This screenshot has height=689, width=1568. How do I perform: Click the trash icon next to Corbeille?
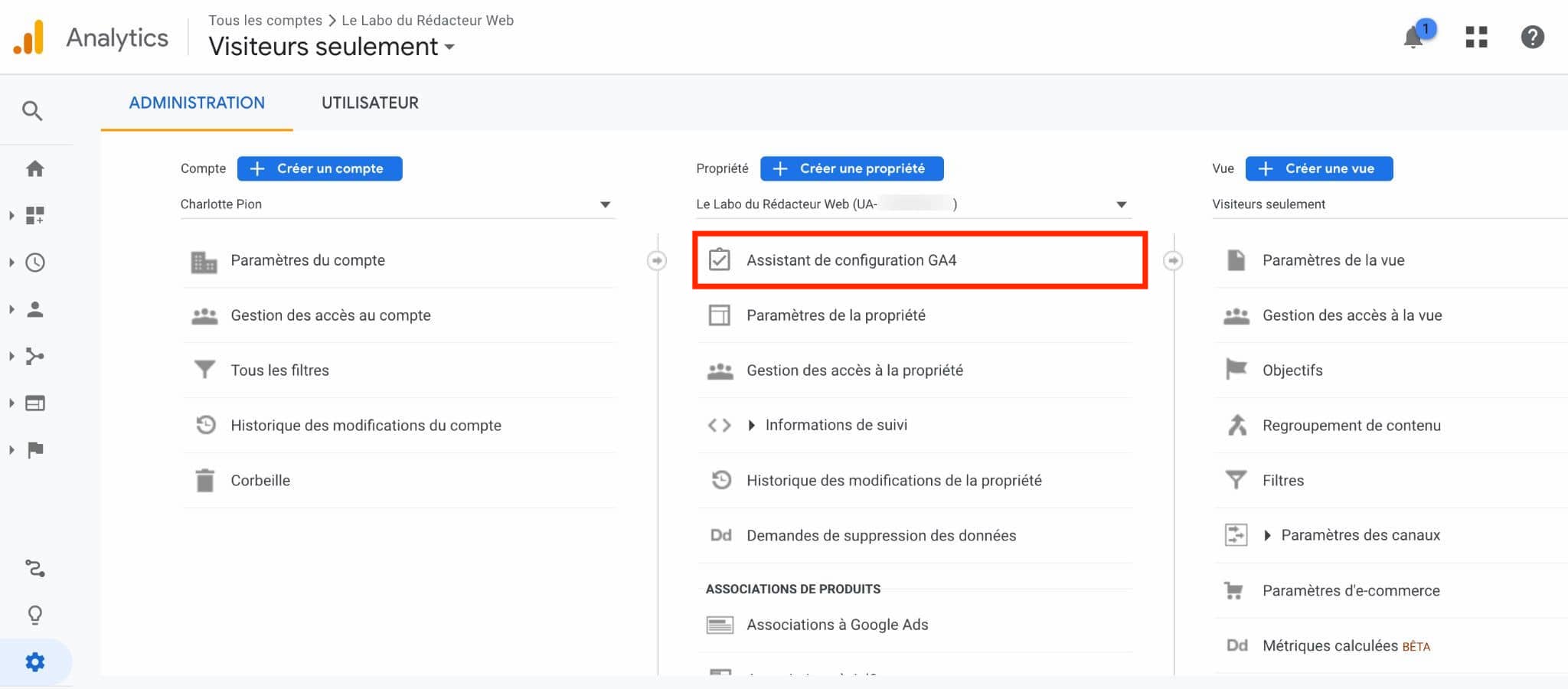pos(204,480)
